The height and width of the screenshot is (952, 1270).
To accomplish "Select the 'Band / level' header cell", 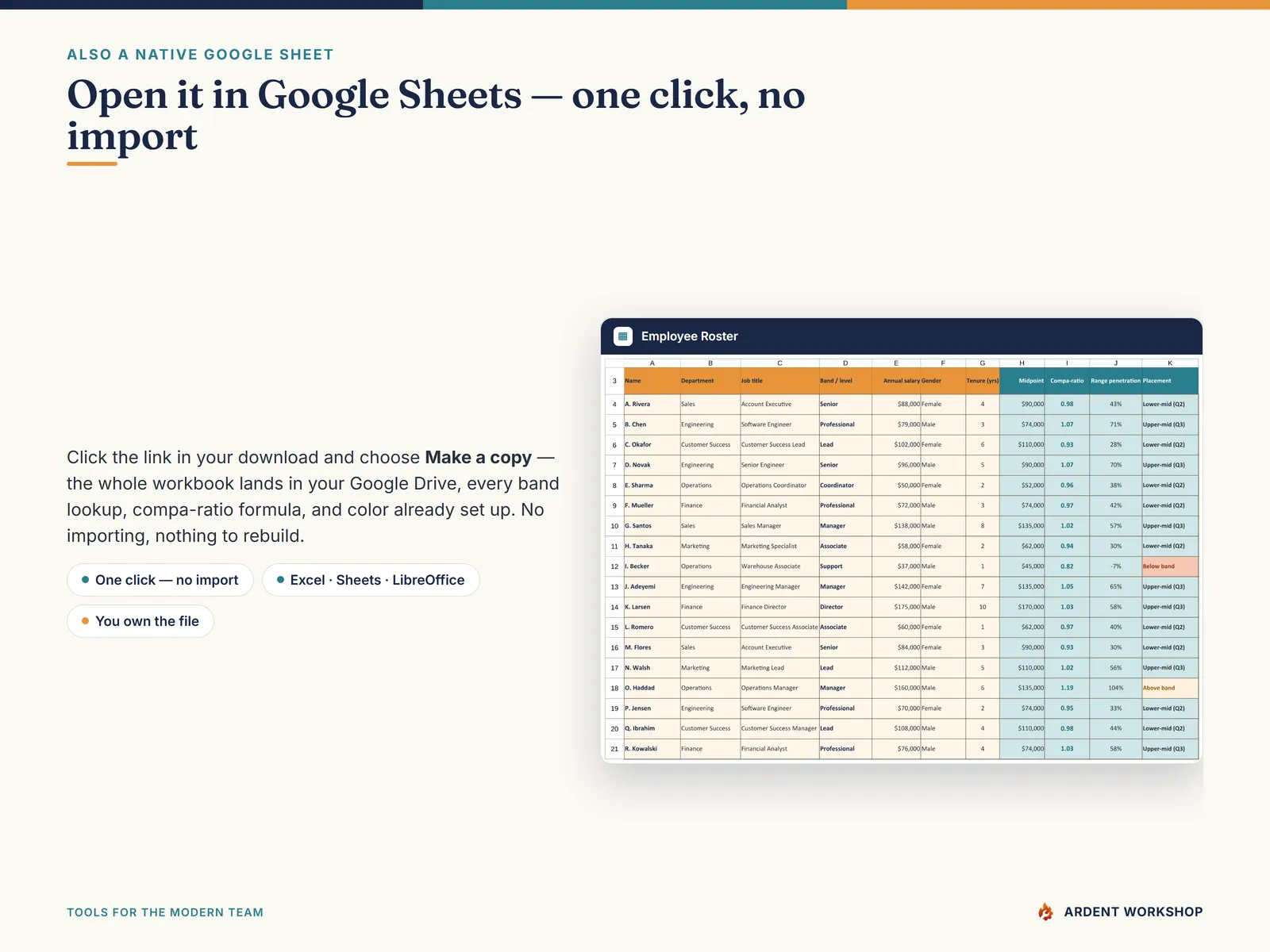I will pyautogui.click(x=845, y=381).
